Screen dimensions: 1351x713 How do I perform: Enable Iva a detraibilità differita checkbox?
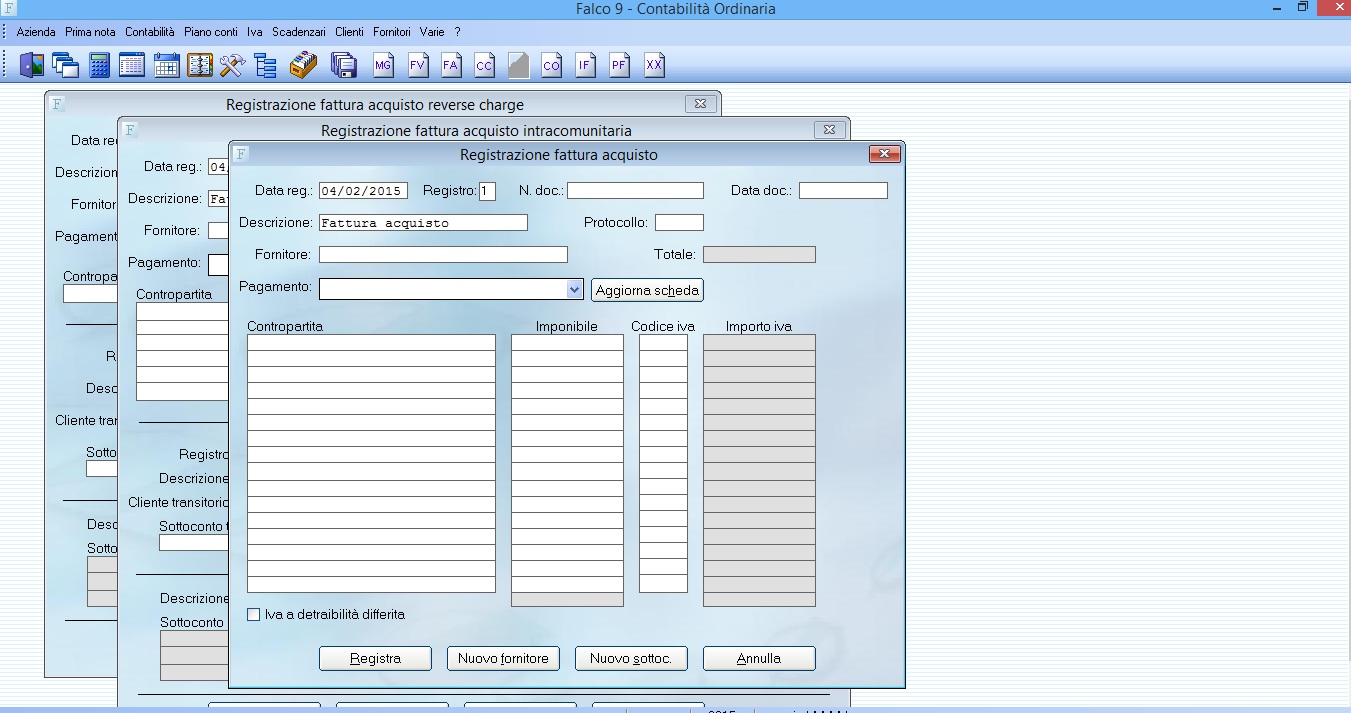click(254, 614)
